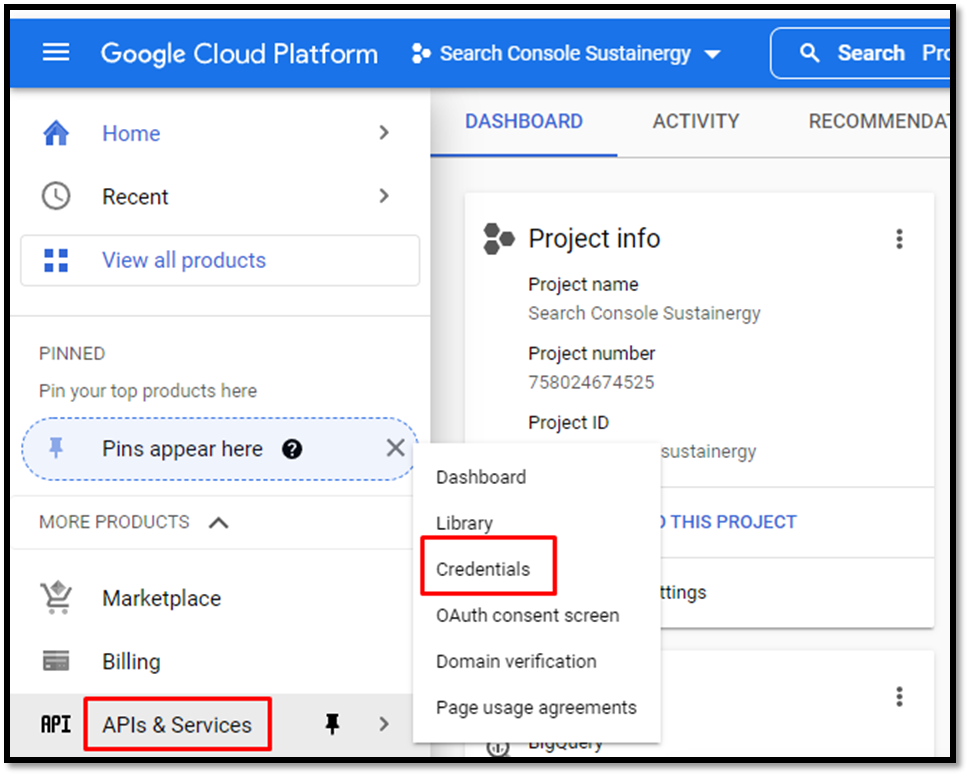Click the Recent clock icon
969x776 pixels.
[56, 196]
